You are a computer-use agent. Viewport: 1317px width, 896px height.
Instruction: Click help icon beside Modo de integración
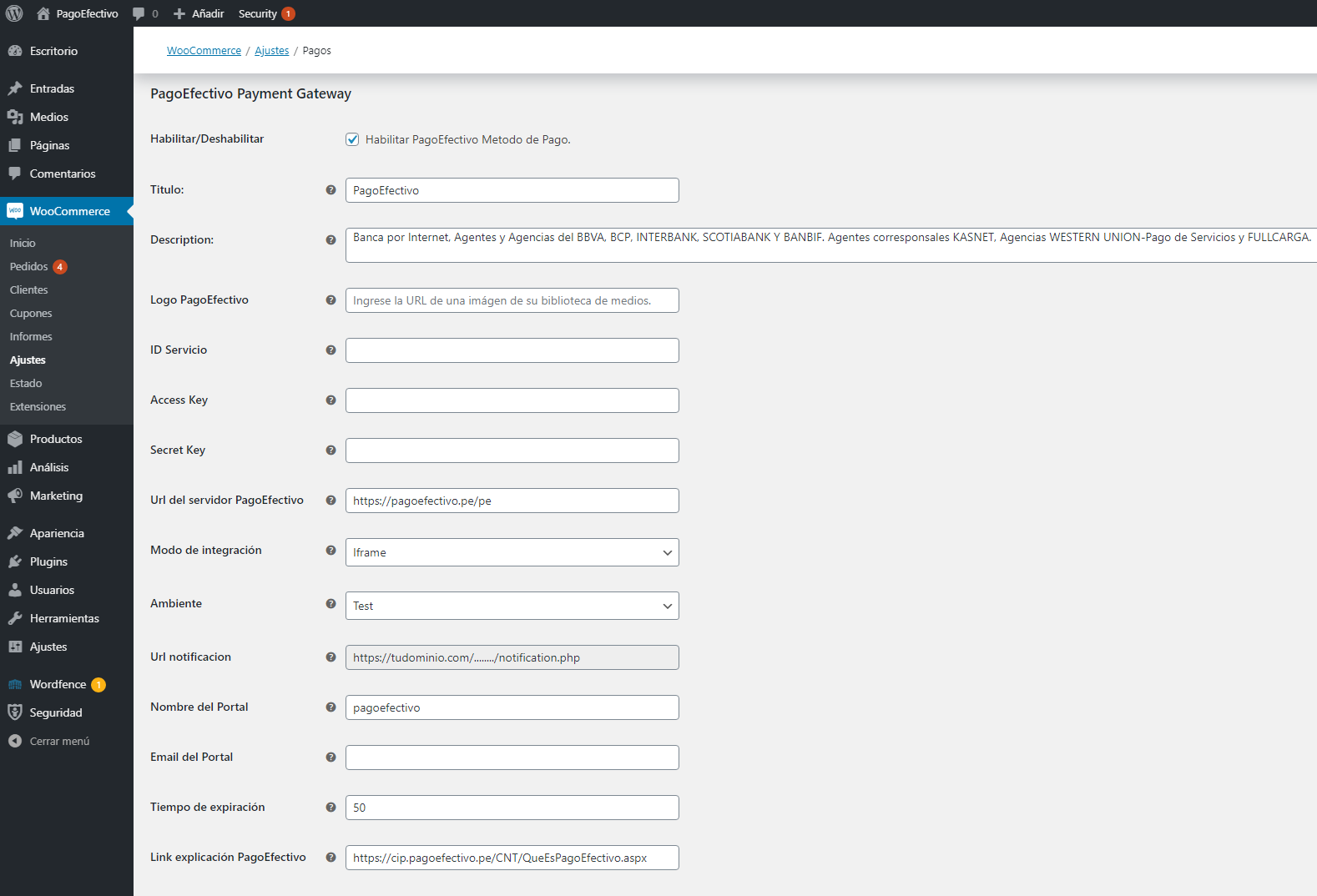331,551
